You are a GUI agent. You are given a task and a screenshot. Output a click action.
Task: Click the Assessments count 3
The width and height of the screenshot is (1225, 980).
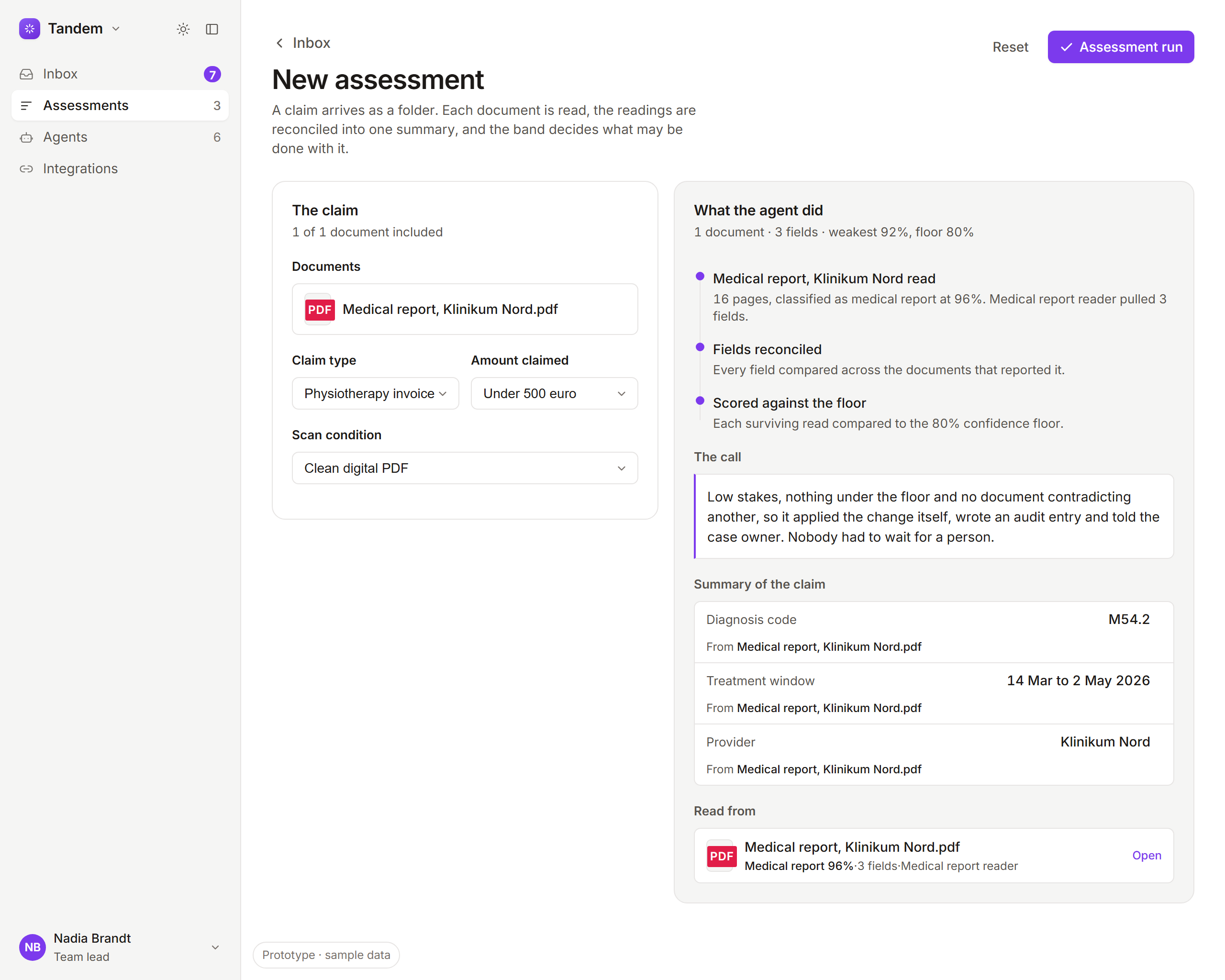216,106
